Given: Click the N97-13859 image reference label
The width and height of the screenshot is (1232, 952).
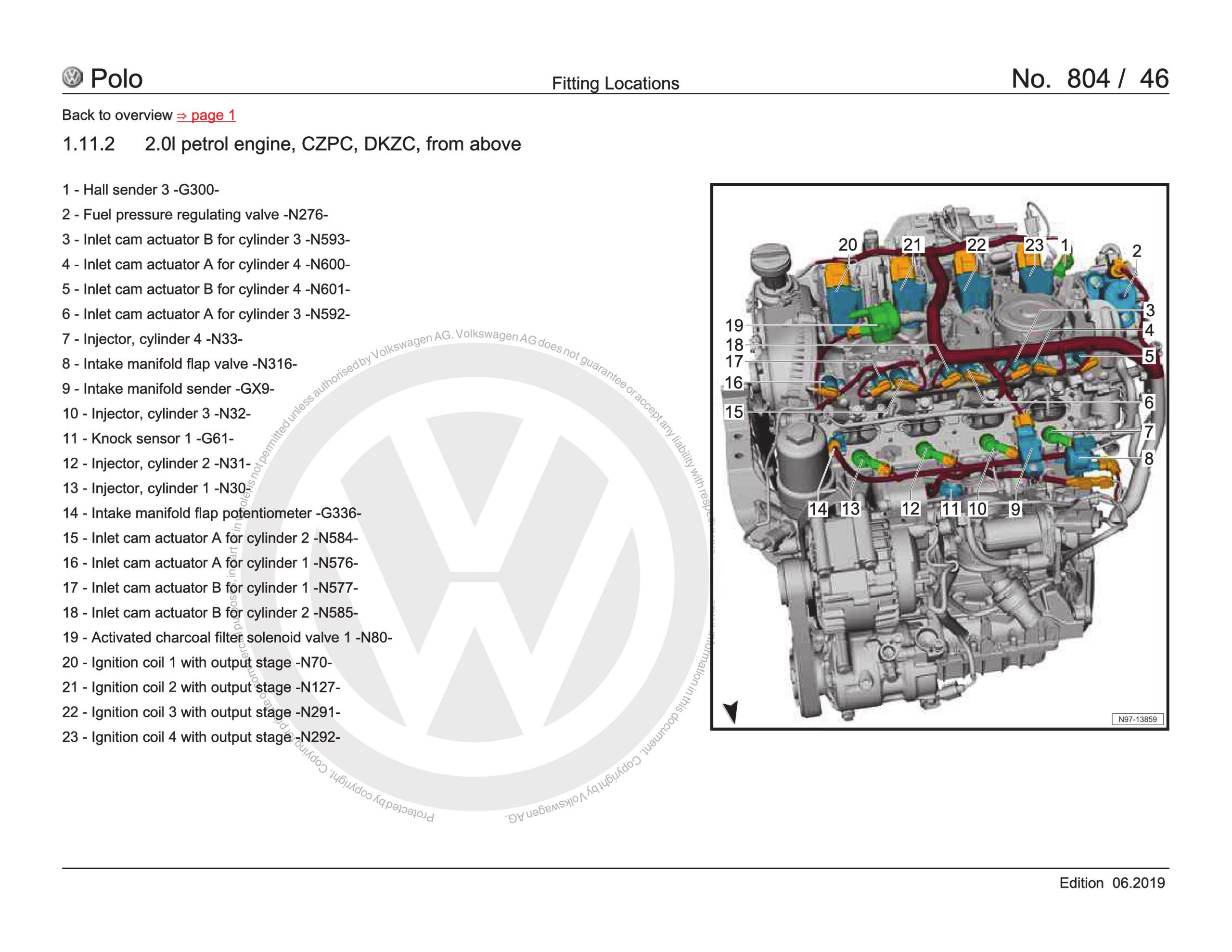Looking at the screenshot, I should pyautogui.click(x=1137, y=719).
